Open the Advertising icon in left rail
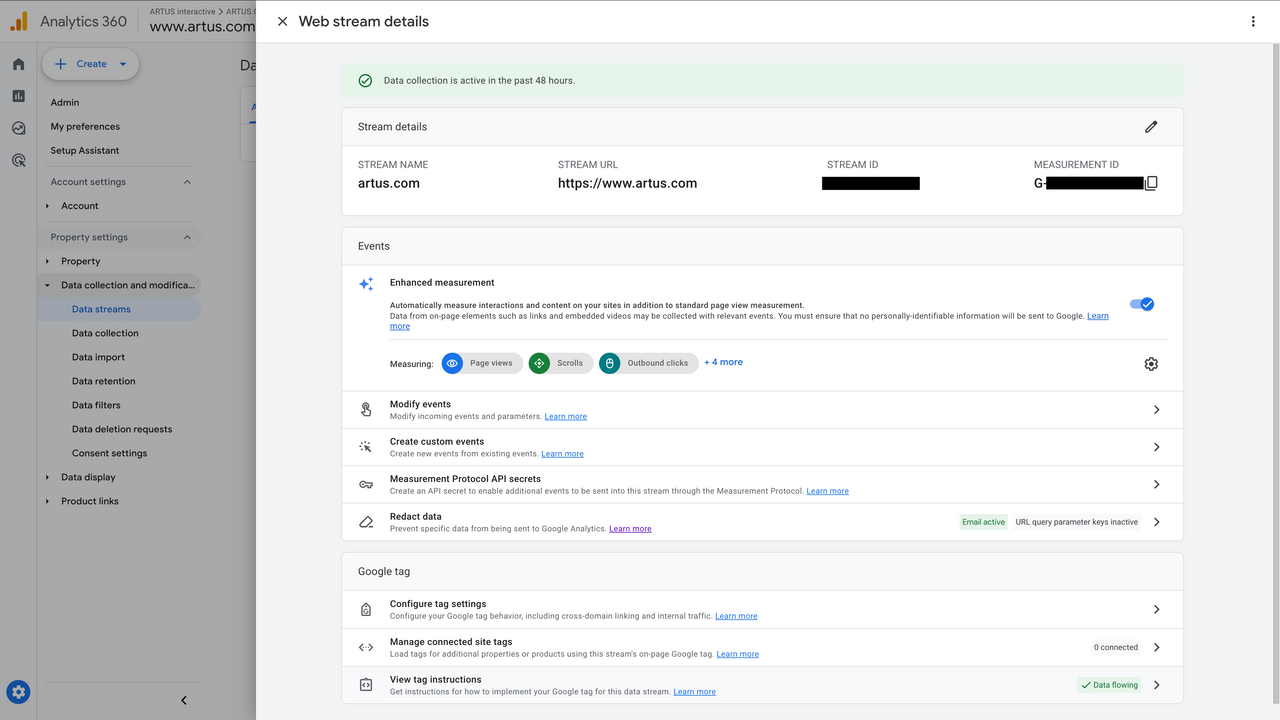Image resolution: width=1280 pixels, height=720 pixels. pos(18,160)
